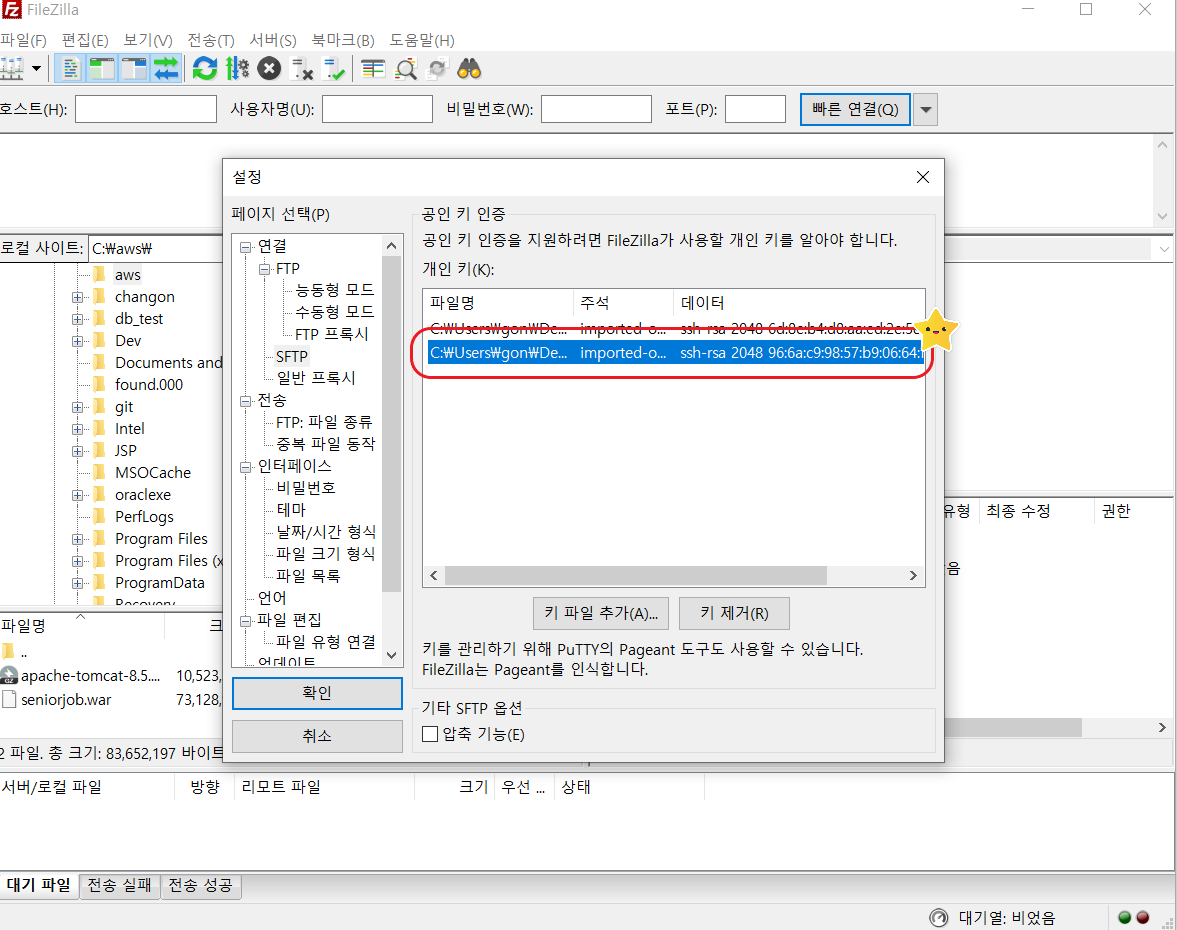The image size is (1177, 930).
Task: Collapse the 연결 tree node
Action: (x=245, y=247)
